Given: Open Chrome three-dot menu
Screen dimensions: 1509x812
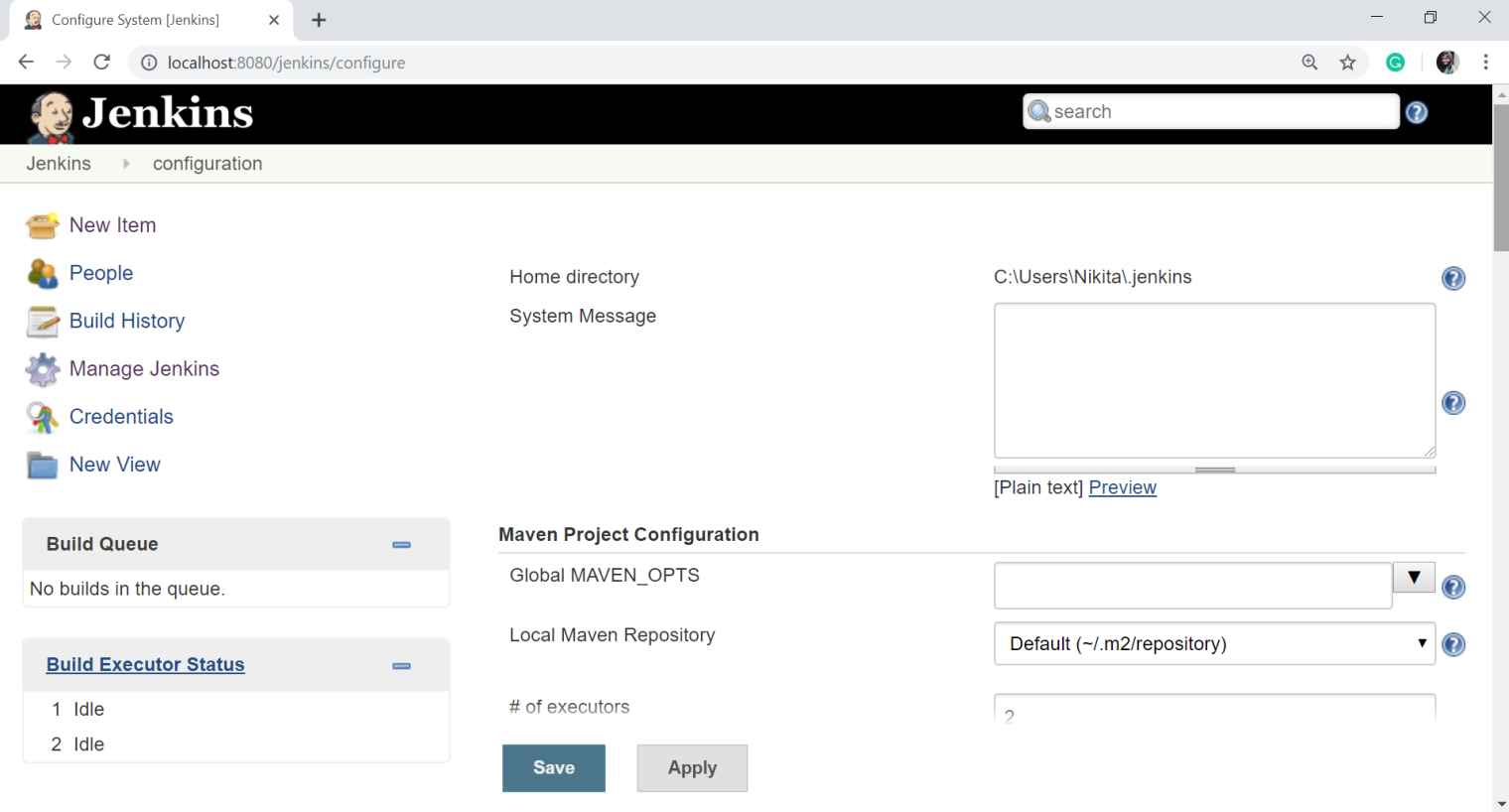Looking at the screenshot, I should tap(1485, 63).
